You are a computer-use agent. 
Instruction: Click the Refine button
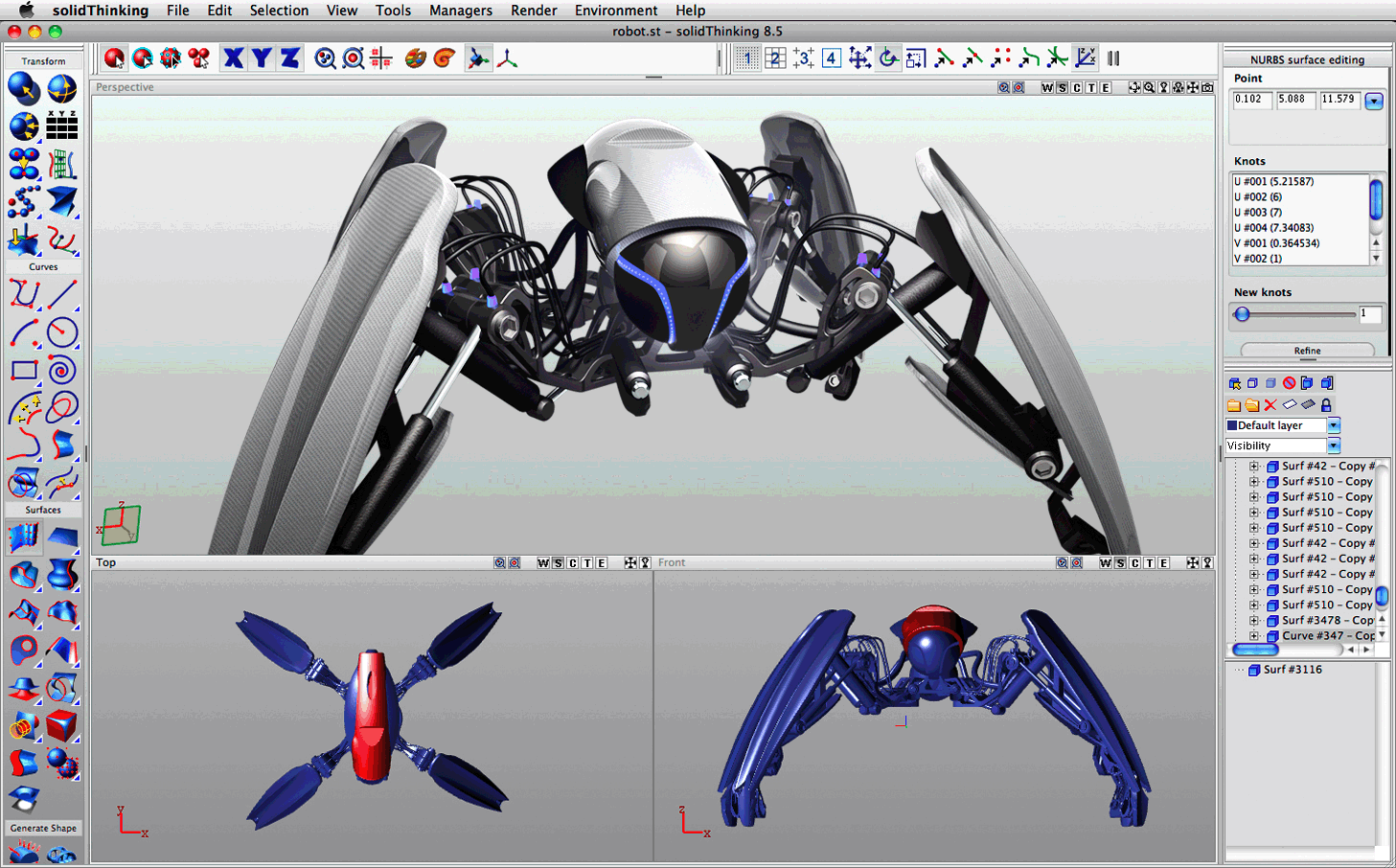[1307, 351]
